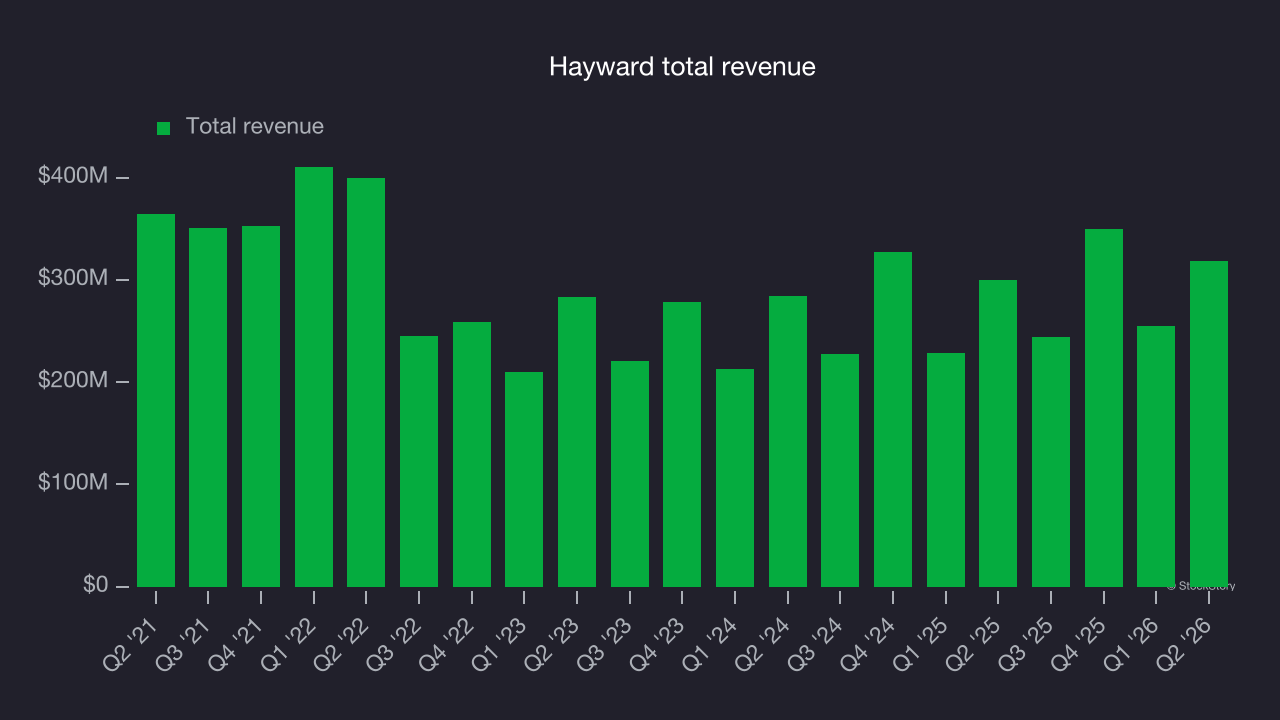This screenshot has height=720, width=1280.
Task: Select the Q1 '26 revenue bar
Action: (1156, 456)
